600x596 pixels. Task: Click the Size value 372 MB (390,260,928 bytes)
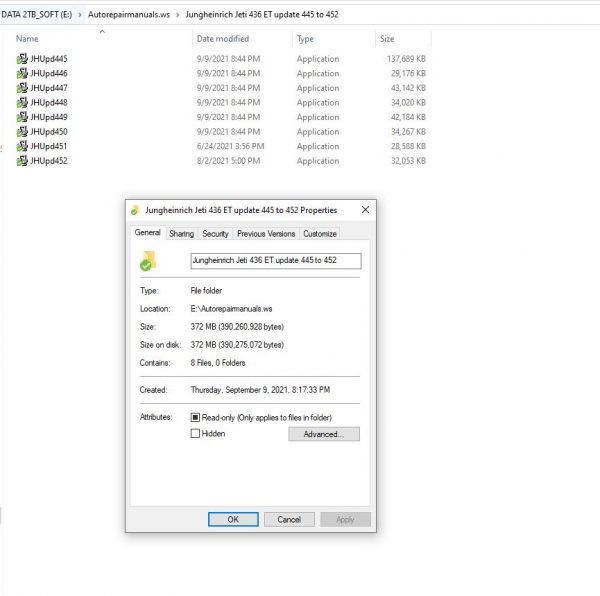237,327
